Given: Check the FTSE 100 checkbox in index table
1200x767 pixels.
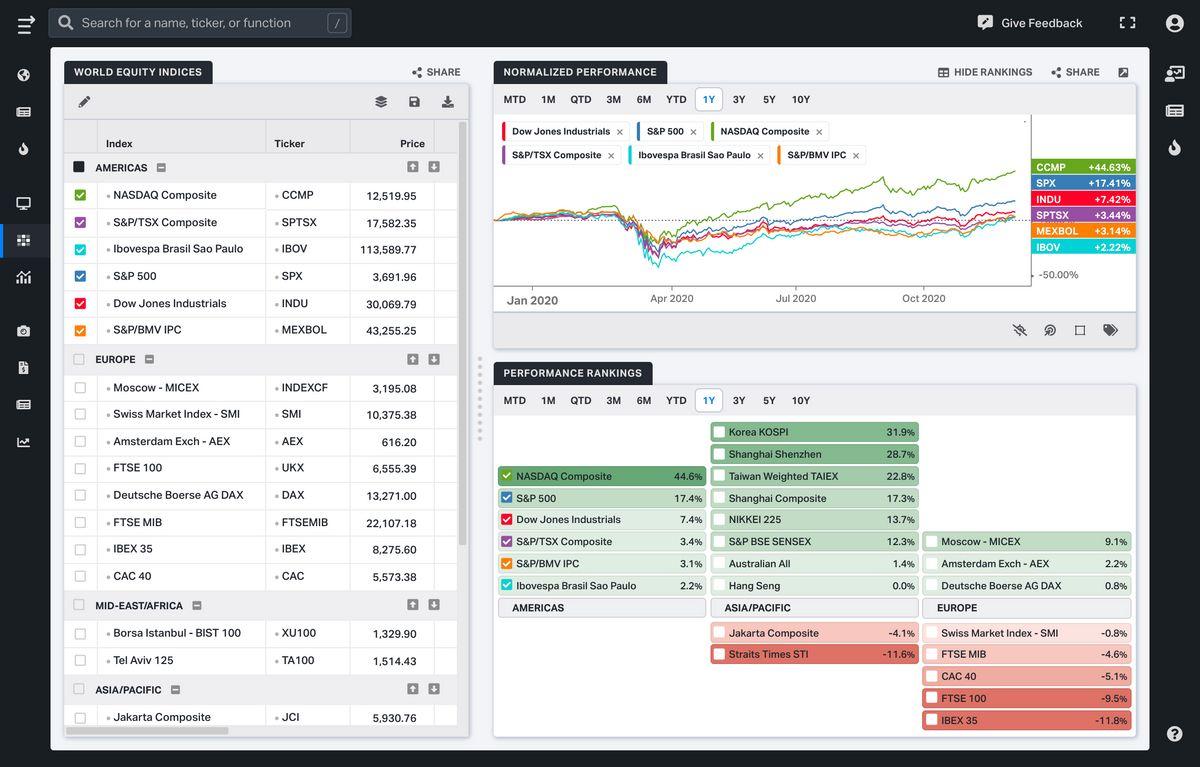Looking at the screenshot, I should tap(80, 468).
